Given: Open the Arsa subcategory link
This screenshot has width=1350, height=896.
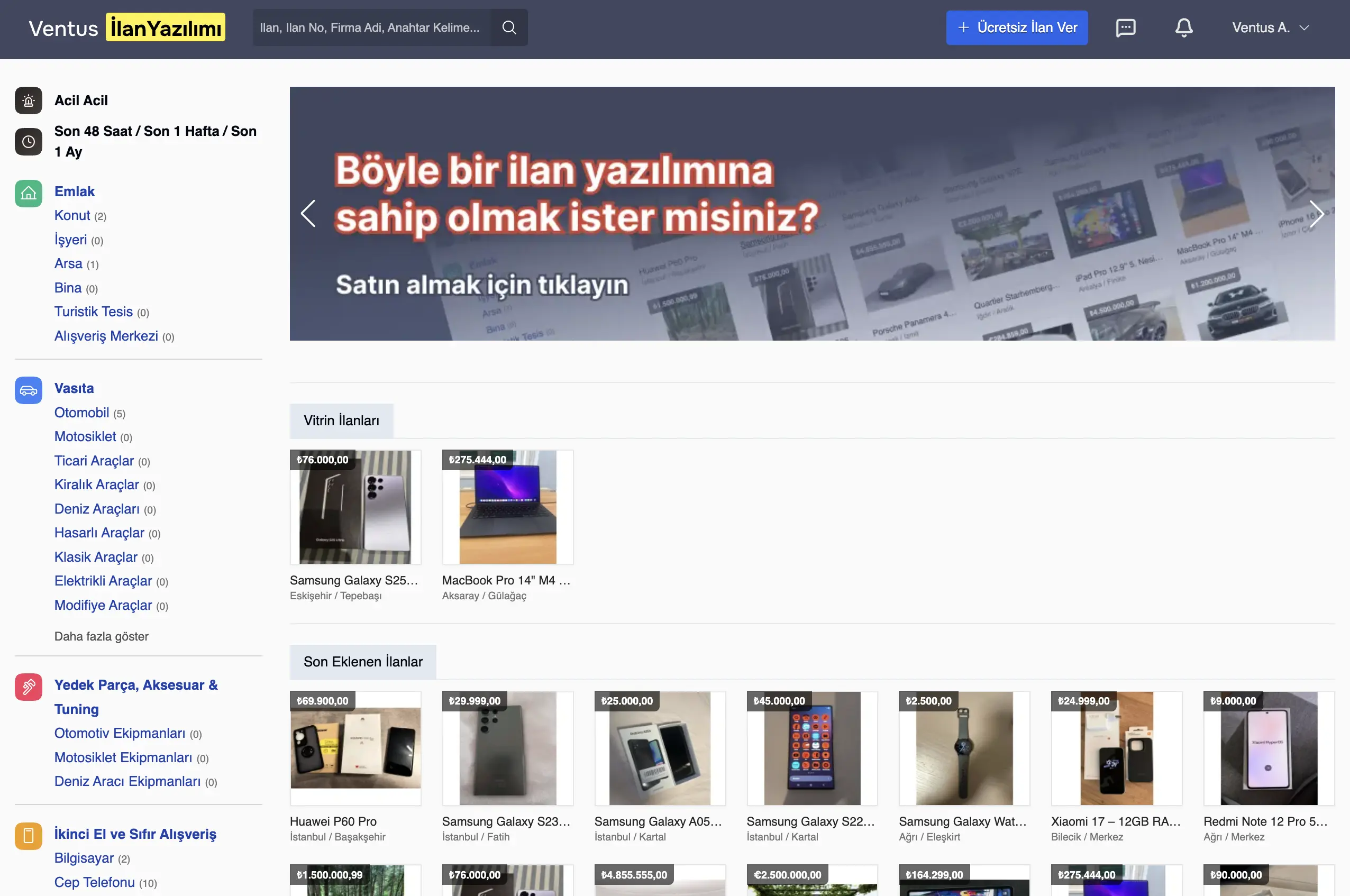Looking at the screenshot, I should tap(68, 263).
